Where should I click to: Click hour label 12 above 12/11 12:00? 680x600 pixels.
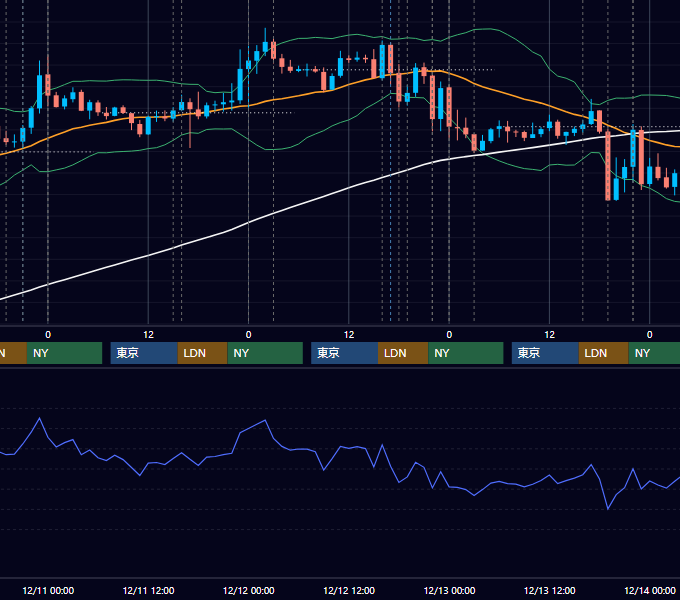coord(148,335)
